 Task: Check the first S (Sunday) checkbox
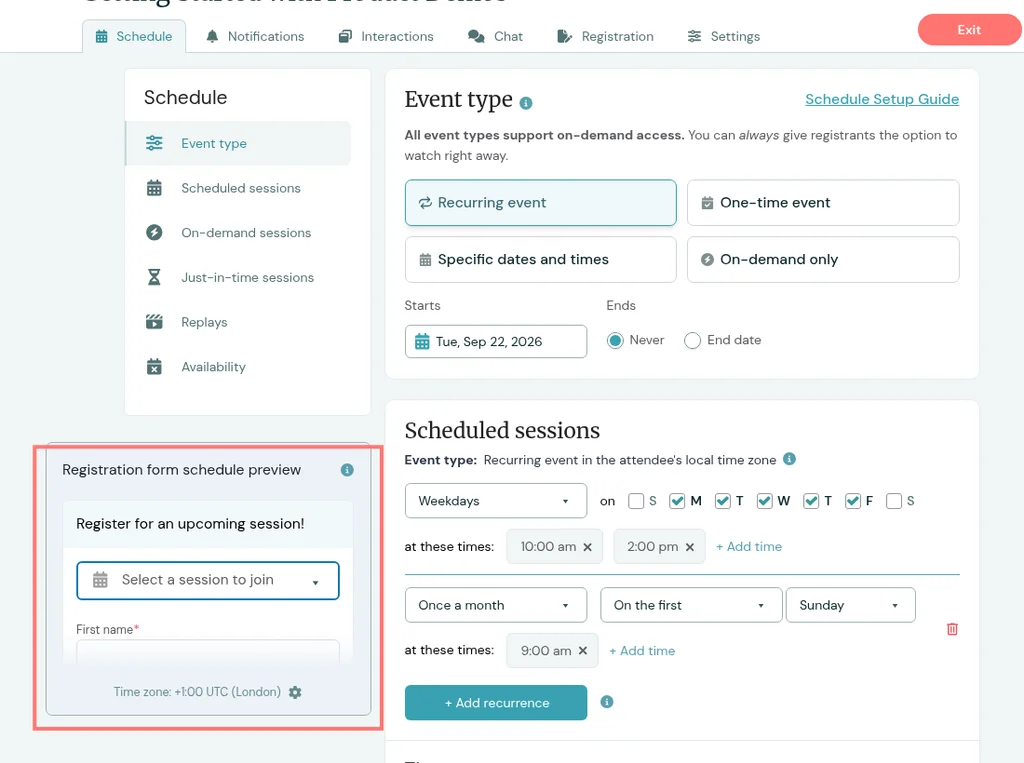click(x=636, y=501)
